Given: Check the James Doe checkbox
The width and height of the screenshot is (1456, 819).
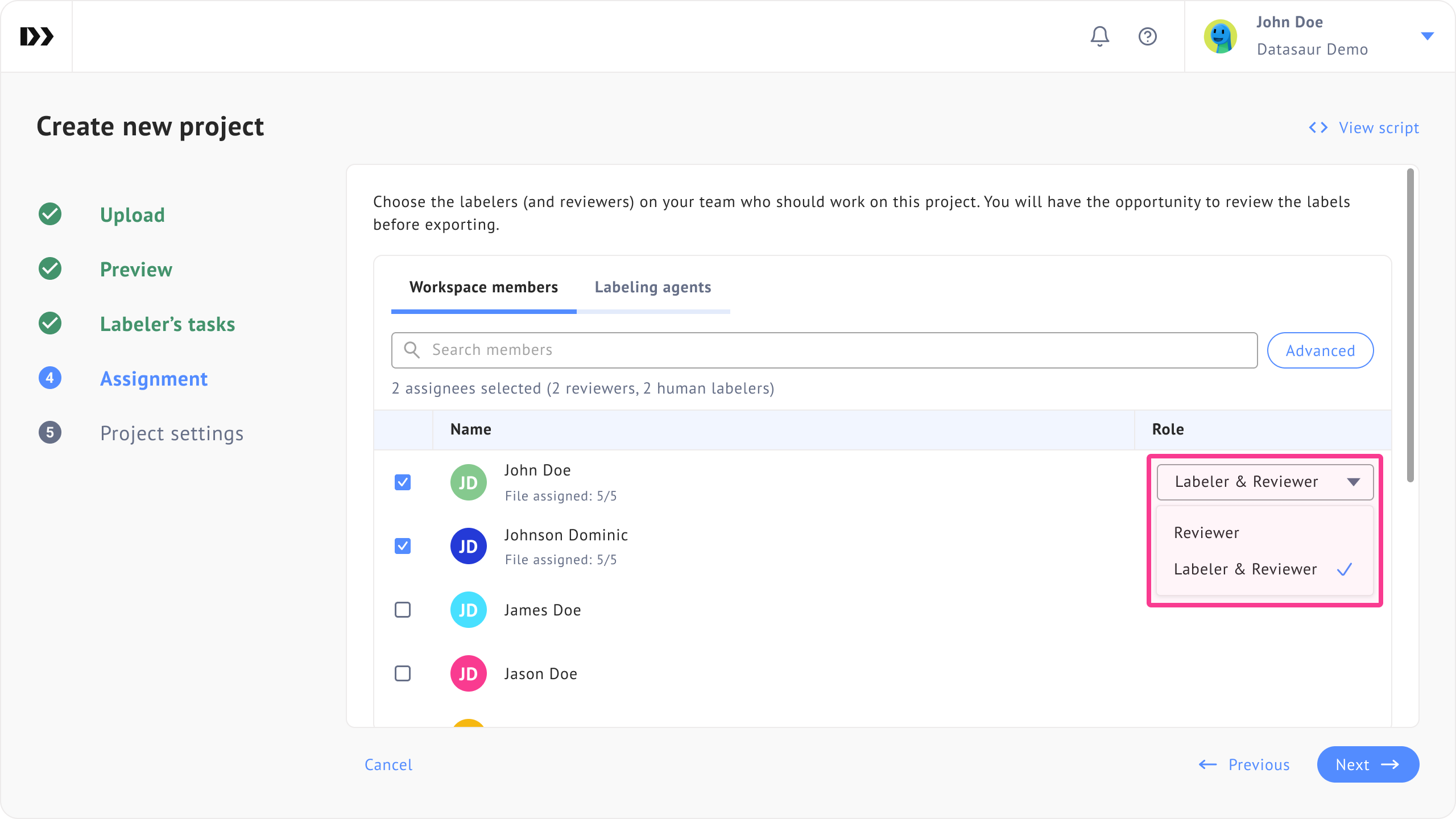Looking at the screenshot, I should pos(403,610).
